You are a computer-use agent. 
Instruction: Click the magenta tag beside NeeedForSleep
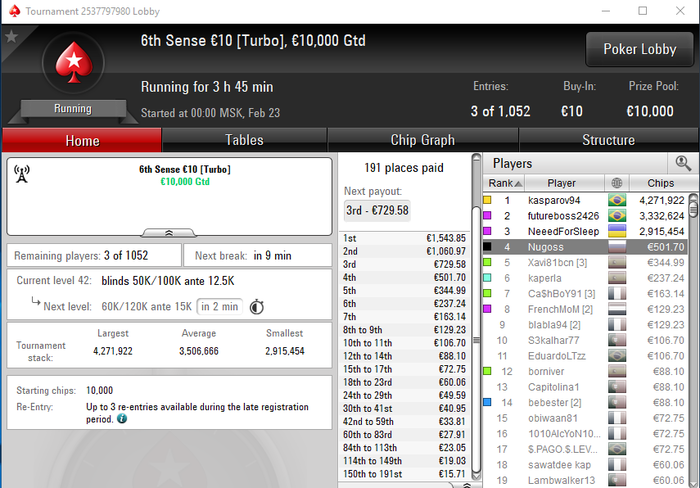(488, 231)
